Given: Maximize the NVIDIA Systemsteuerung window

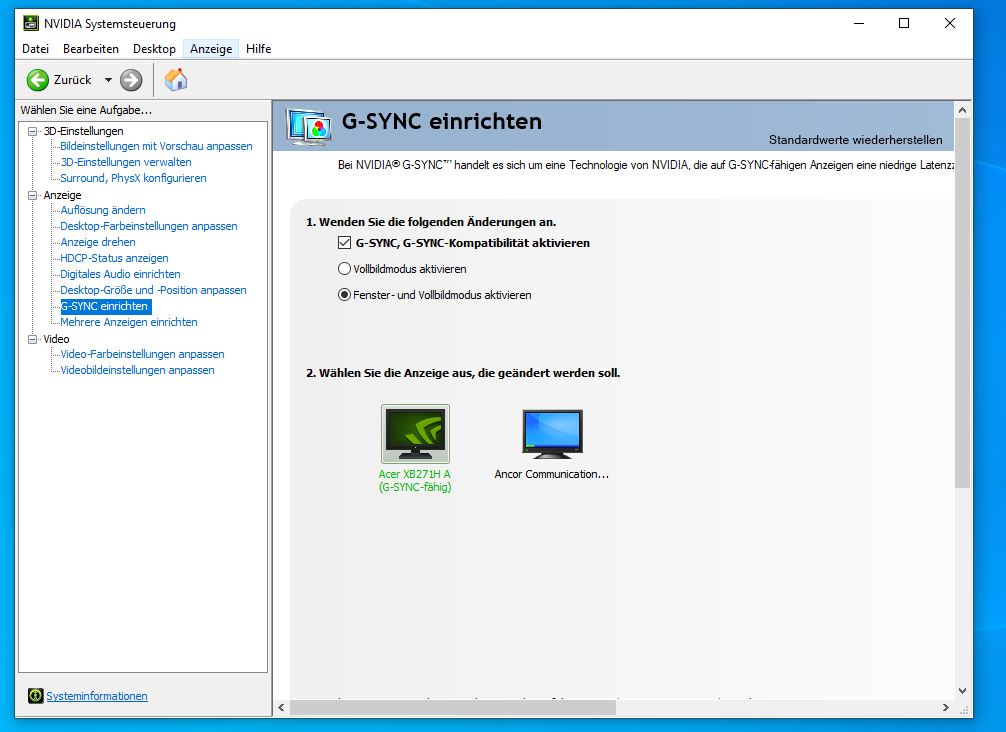Looking at the screenshot, I should click(x=904, y=24).
